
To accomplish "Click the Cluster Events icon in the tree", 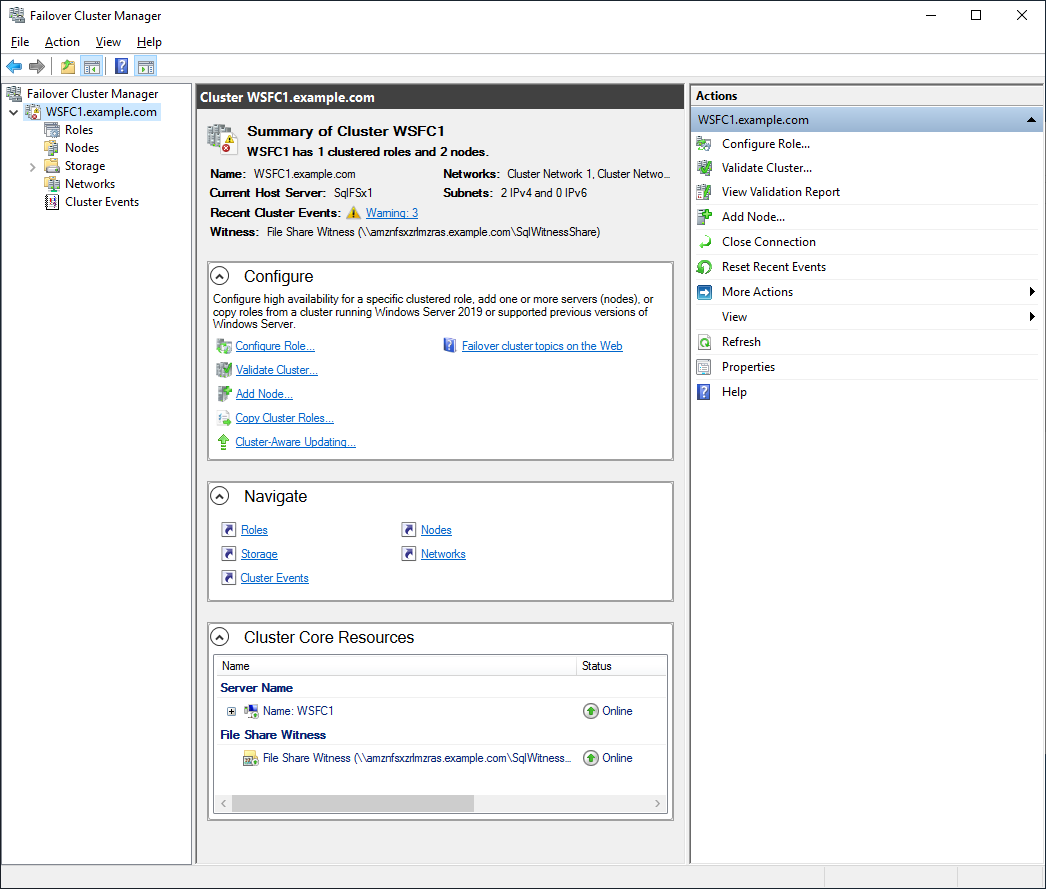I will [52, 202].
